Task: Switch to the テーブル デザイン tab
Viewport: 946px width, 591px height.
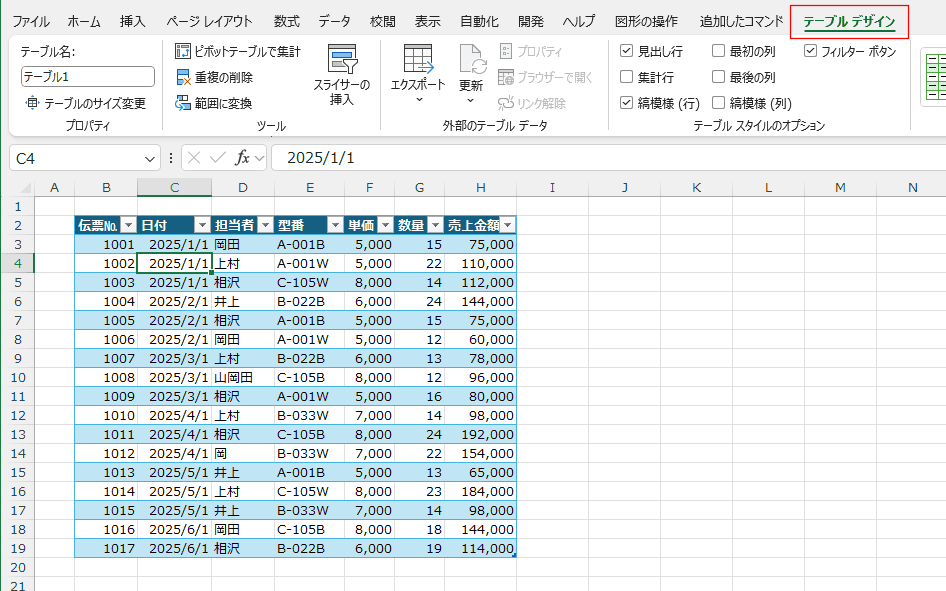Action: coord(848,21)
